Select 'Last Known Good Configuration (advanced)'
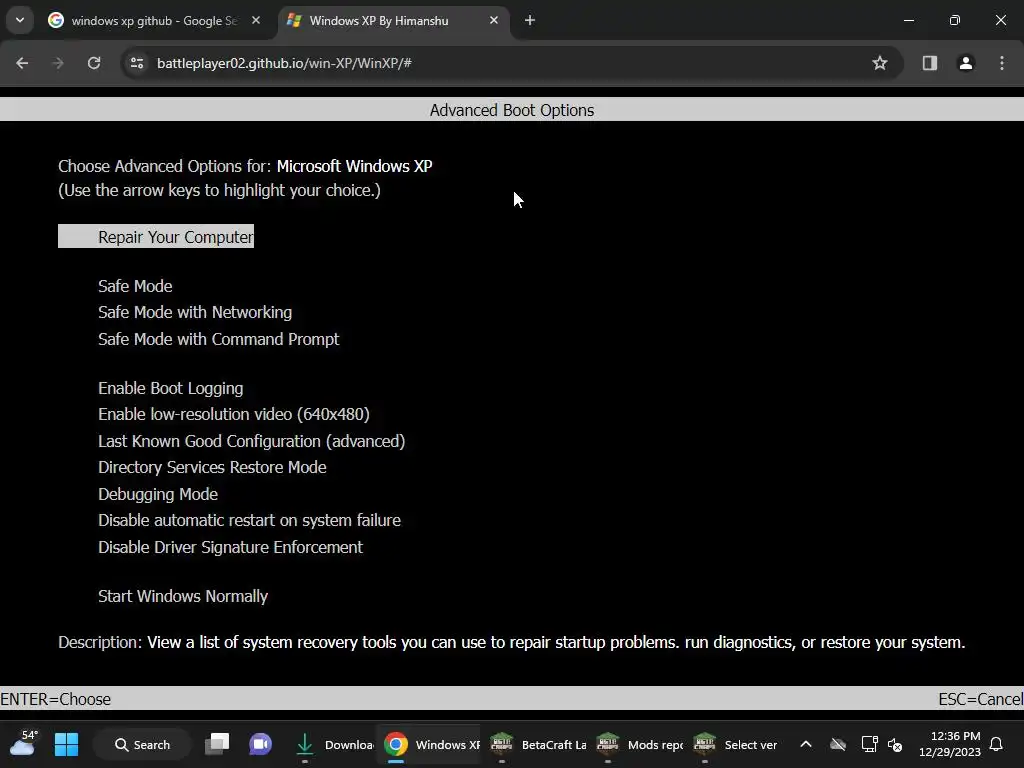1024x768 pixels. 251,441
